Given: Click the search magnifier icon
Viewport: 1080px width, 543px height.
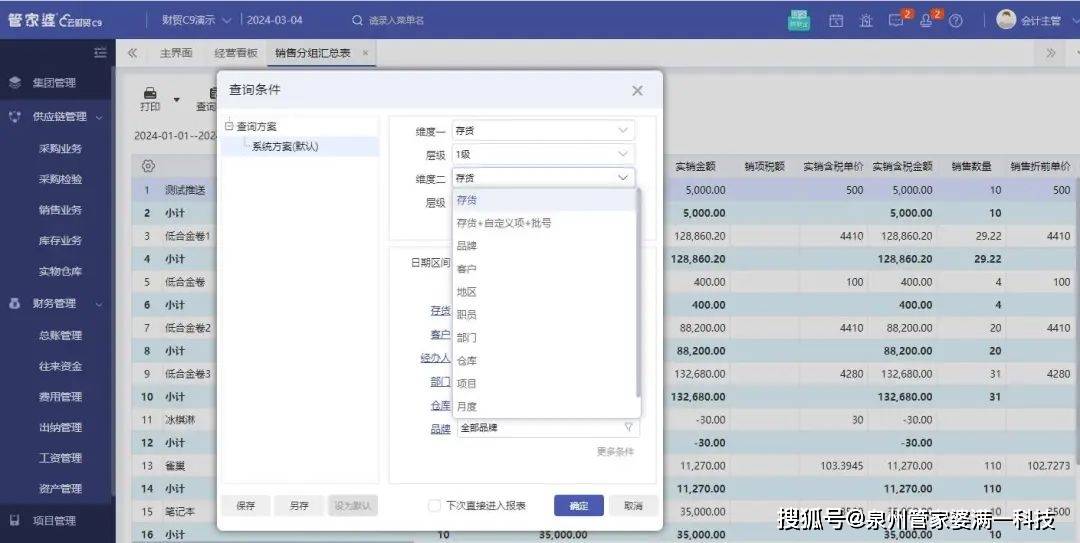Looking at the screenshot, I should click(x=357, y=21).
